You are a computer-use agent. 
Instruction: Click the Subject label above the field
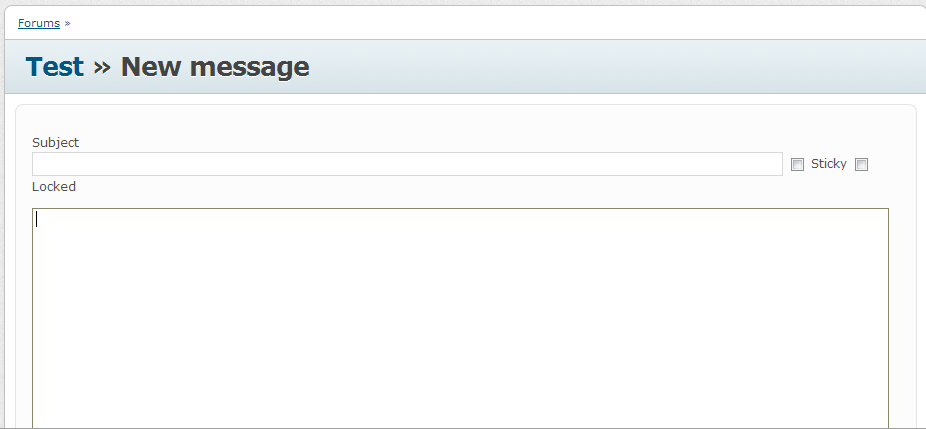tap(56, 142)
